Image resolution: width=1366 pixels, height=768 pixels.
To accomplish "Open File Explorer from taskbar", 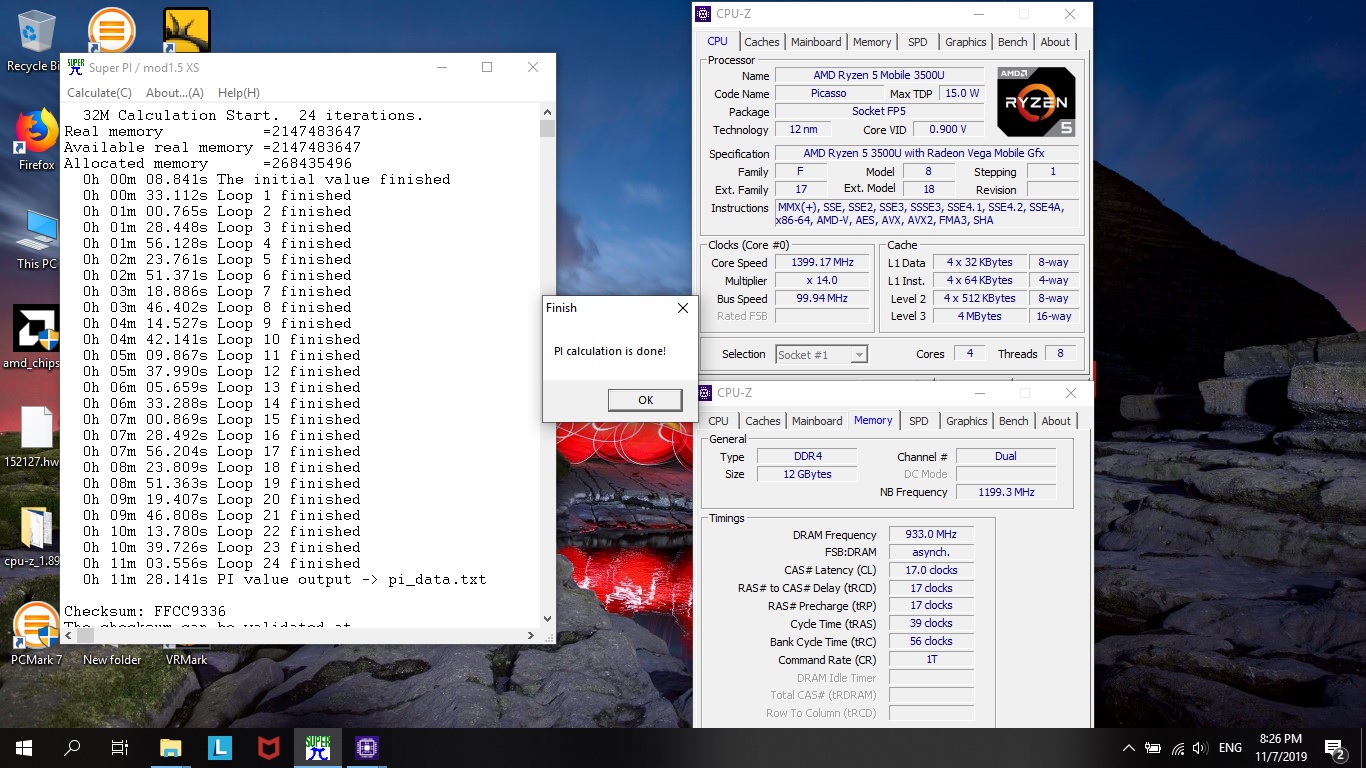I will (171, 747).
